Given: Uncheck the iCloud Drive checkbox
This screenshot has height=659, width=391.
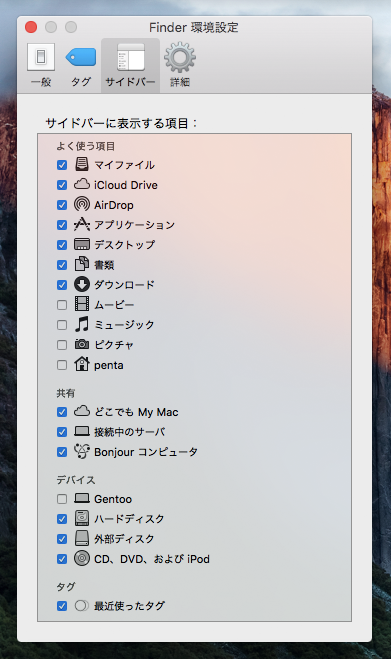Looking at the screenshot, I should coord(62,185).
